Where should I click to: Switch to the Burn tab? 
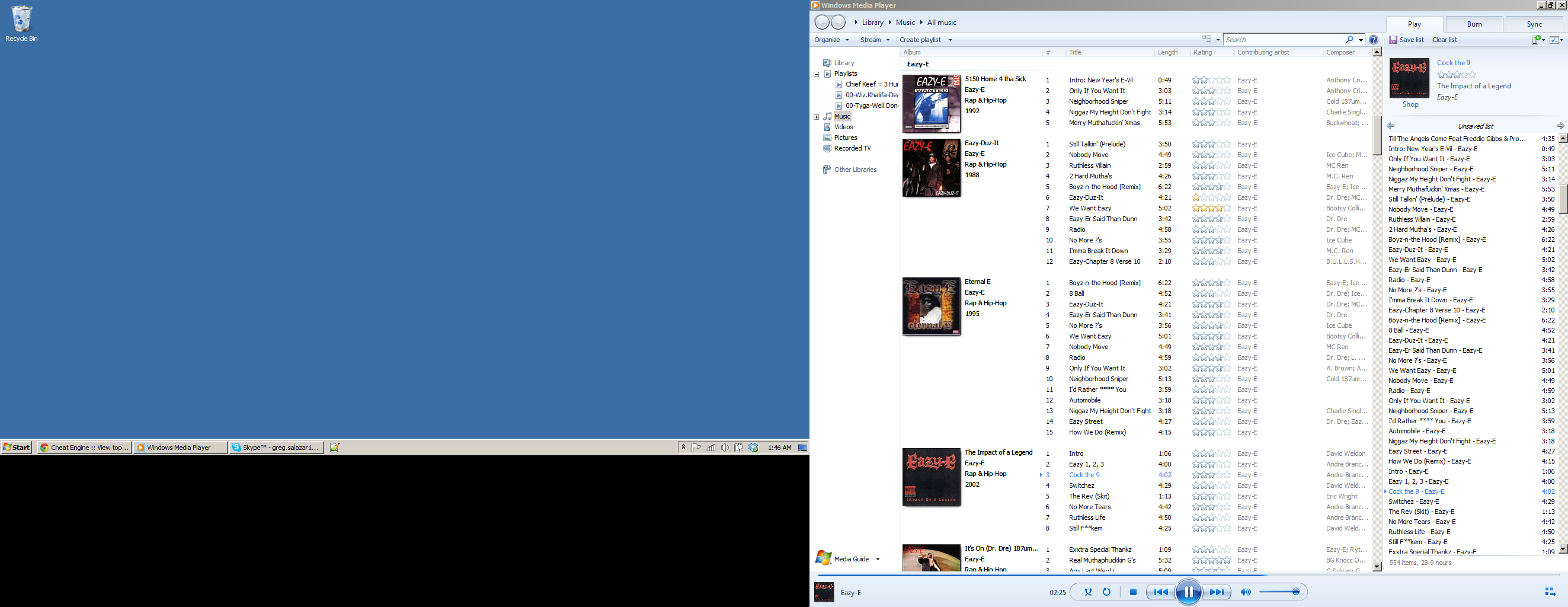1474,24
